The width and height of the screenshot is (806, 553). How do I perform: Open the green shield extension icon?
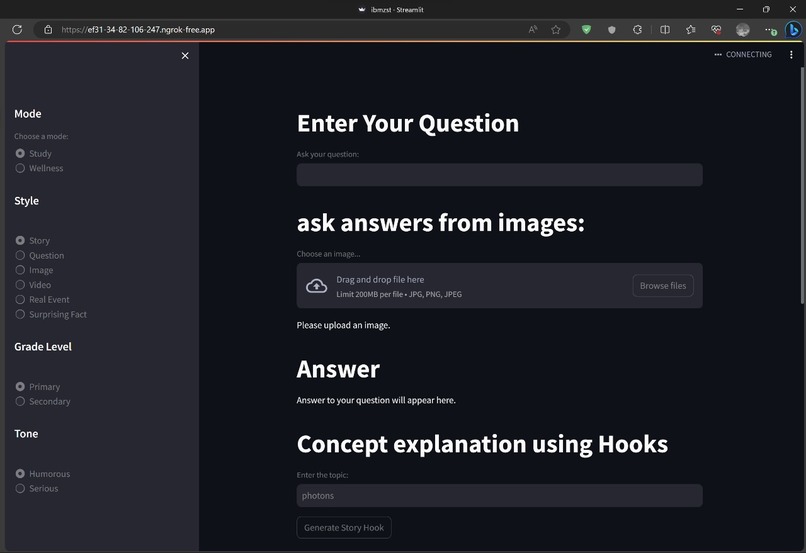click(x=586, y=29)
